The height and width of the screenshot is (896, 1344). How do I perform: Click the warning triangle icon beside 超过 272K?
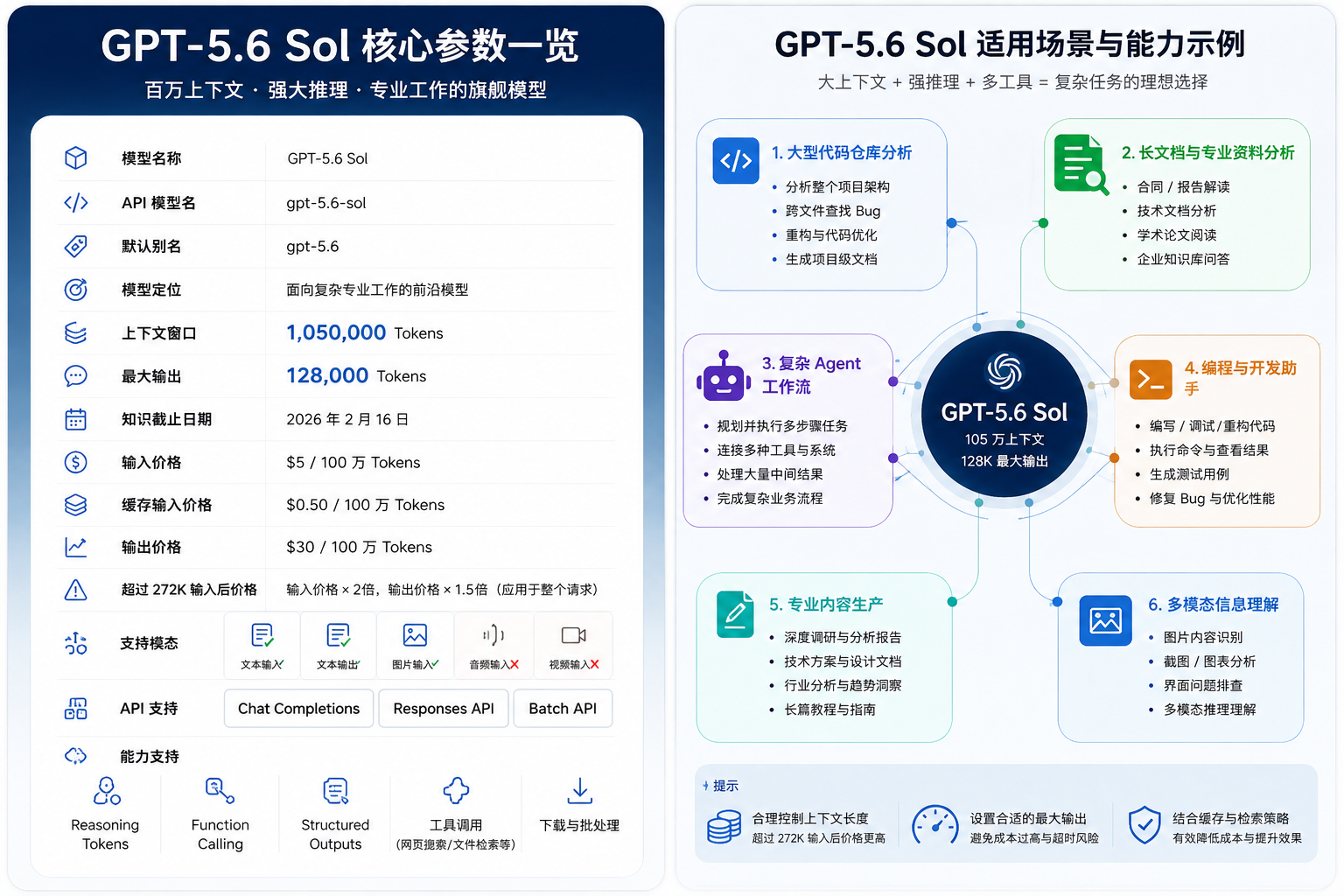[x=76, y=590]
